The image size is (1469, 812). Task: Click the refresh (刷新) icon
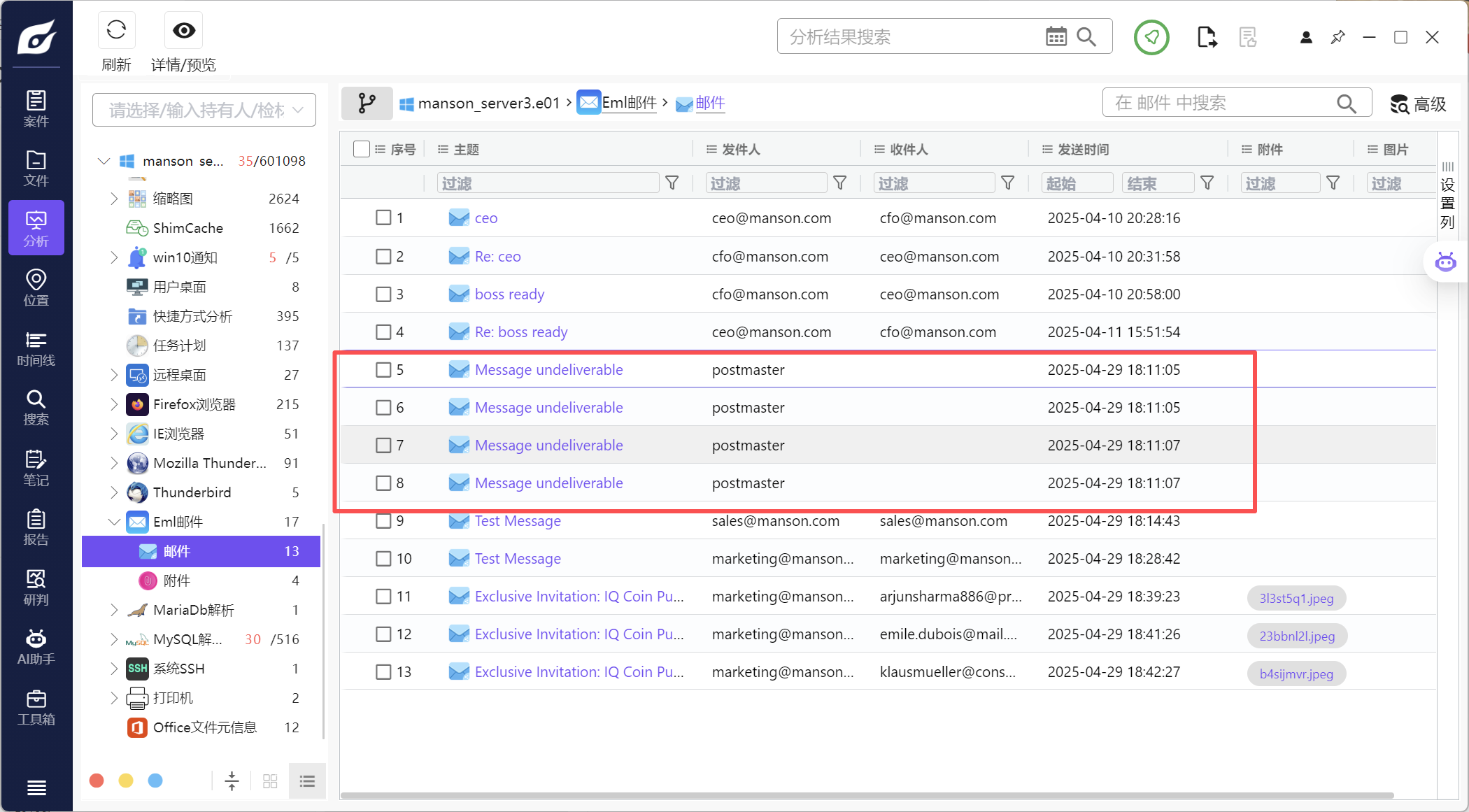(x=116, y=30)
